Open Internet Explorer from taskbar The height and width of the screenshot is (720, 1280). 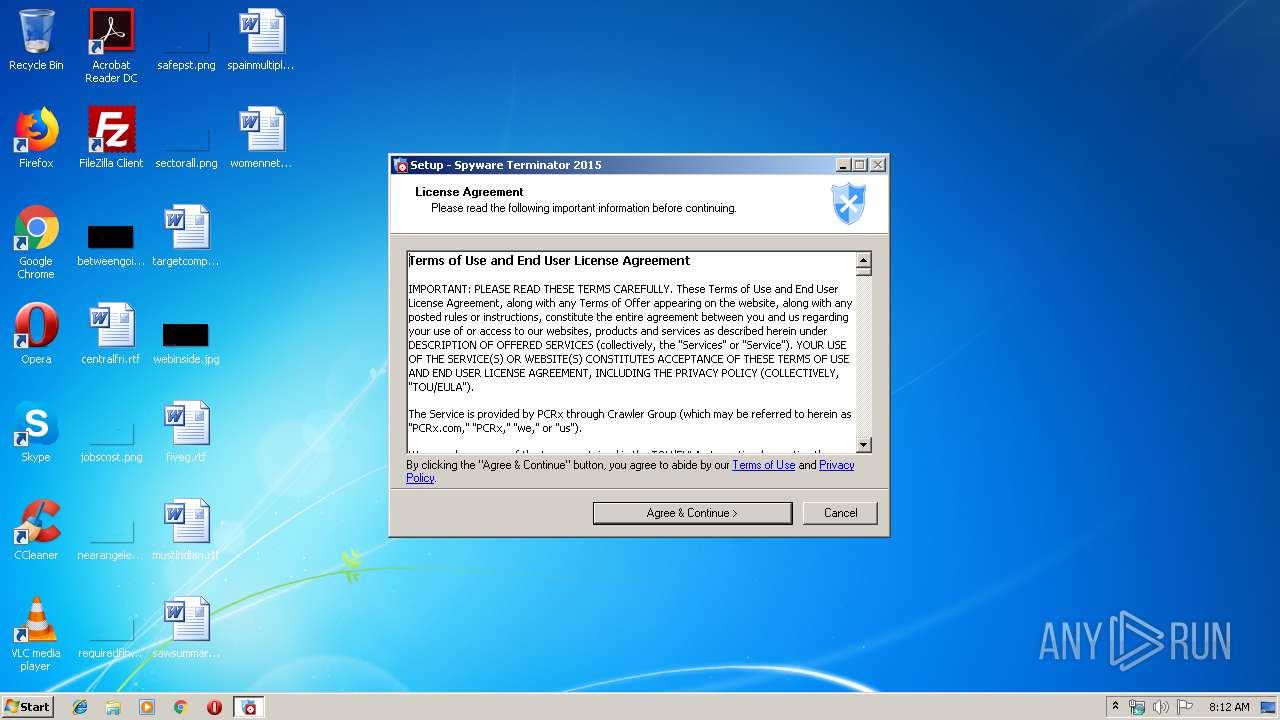click(80, 707)
